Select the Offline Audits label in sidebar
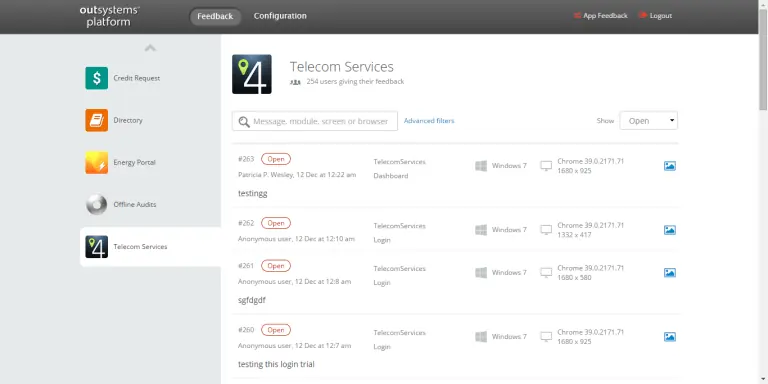 [135, 205]
